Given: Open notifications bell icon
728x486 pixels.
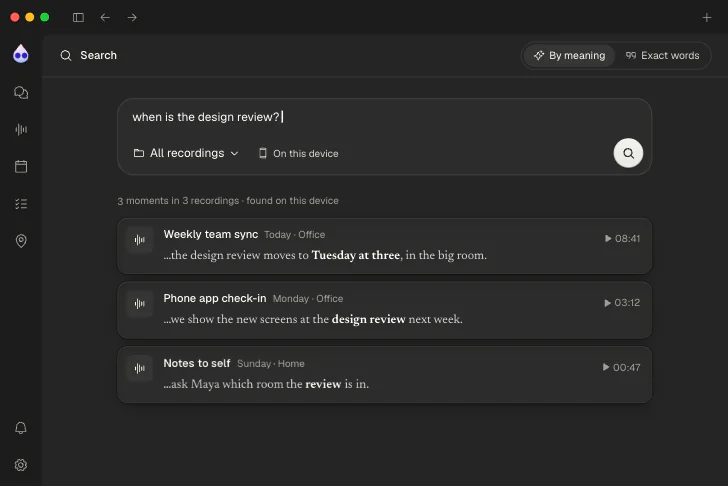Looking at the screenshot, I should (21, 428).
